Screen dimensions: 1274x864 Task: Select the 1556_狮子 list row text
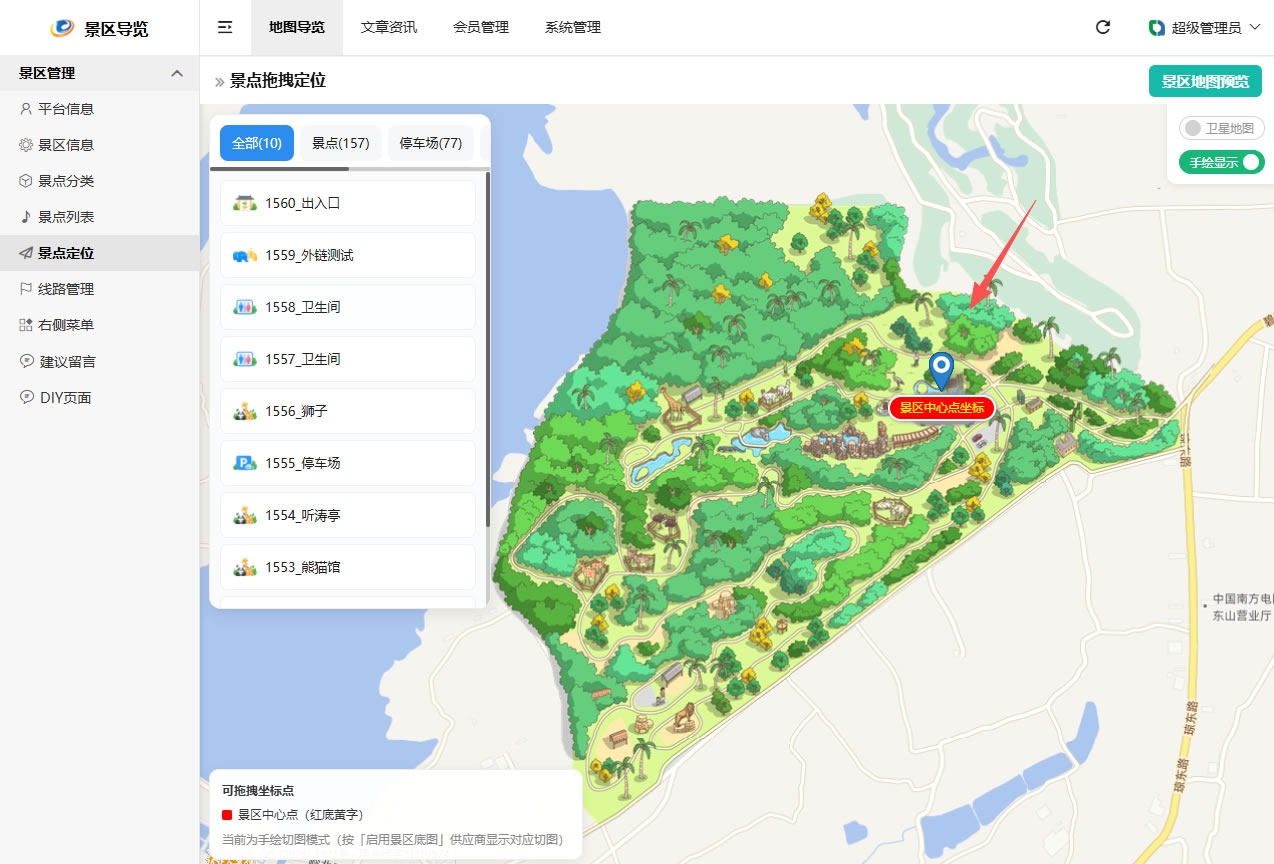coord(296,411)
